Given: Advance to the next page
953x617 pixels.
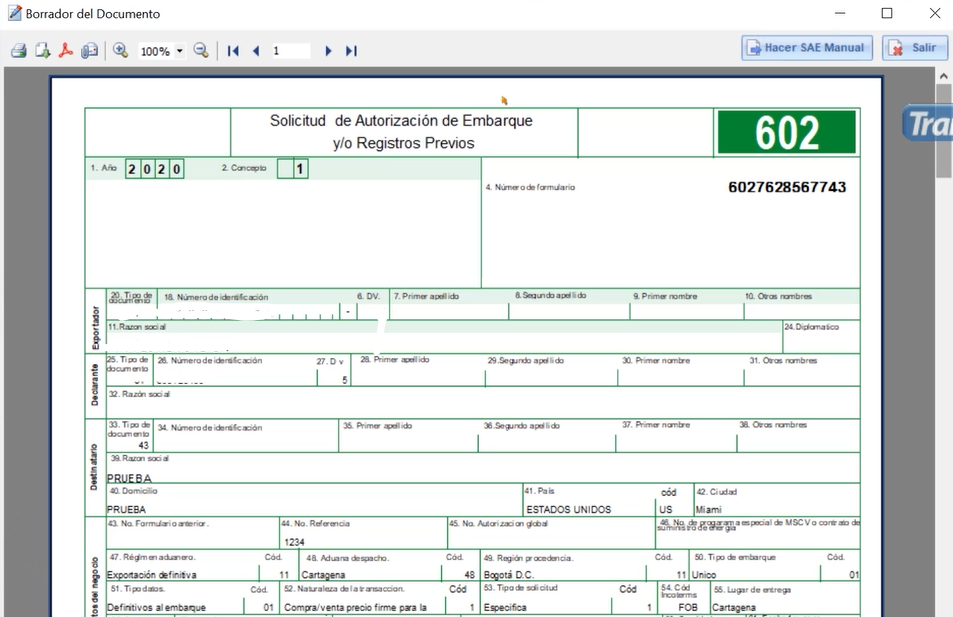Looking at the screenshot, I should [x=328, y=51].
